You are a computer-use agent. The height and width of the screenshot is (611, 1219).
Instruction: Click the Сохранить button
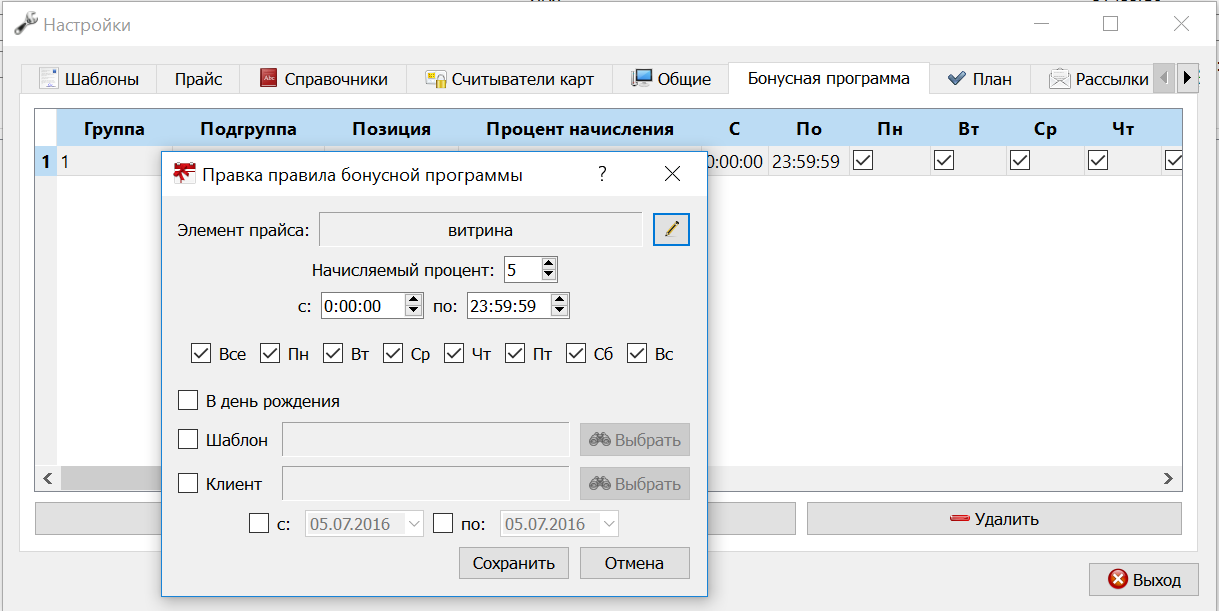pos(514,563)
